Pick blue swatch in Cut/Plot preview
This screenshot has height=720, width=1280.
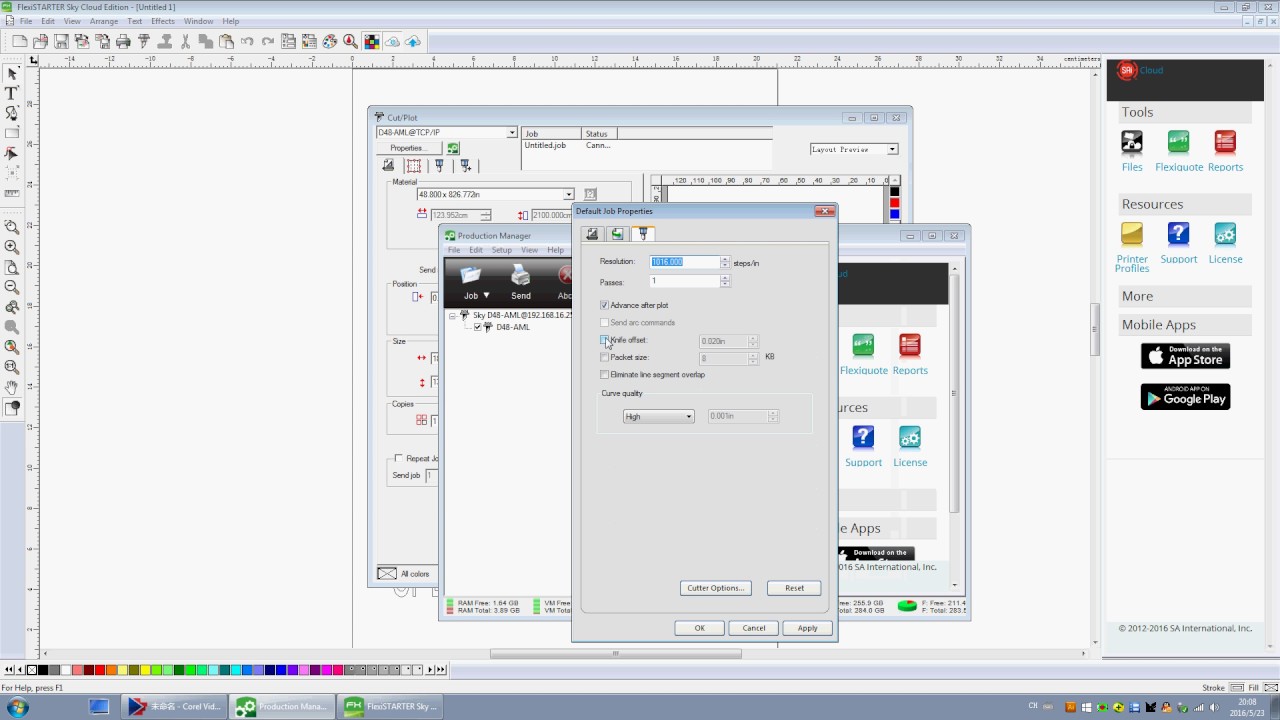[894, 214]
